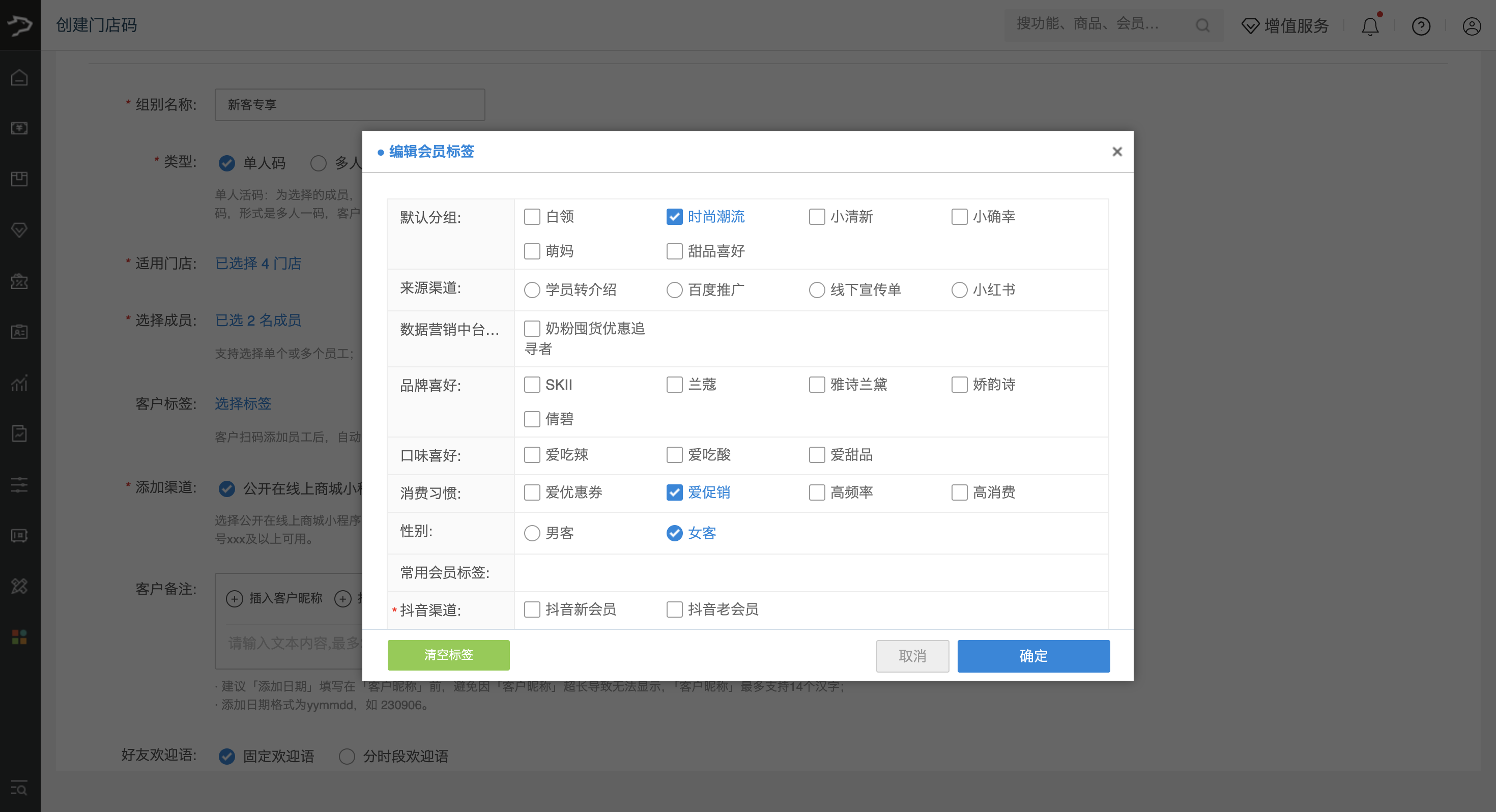The image size is (1496, 812).
Task: Check the SKII brand checkbox
Action: 532,385
